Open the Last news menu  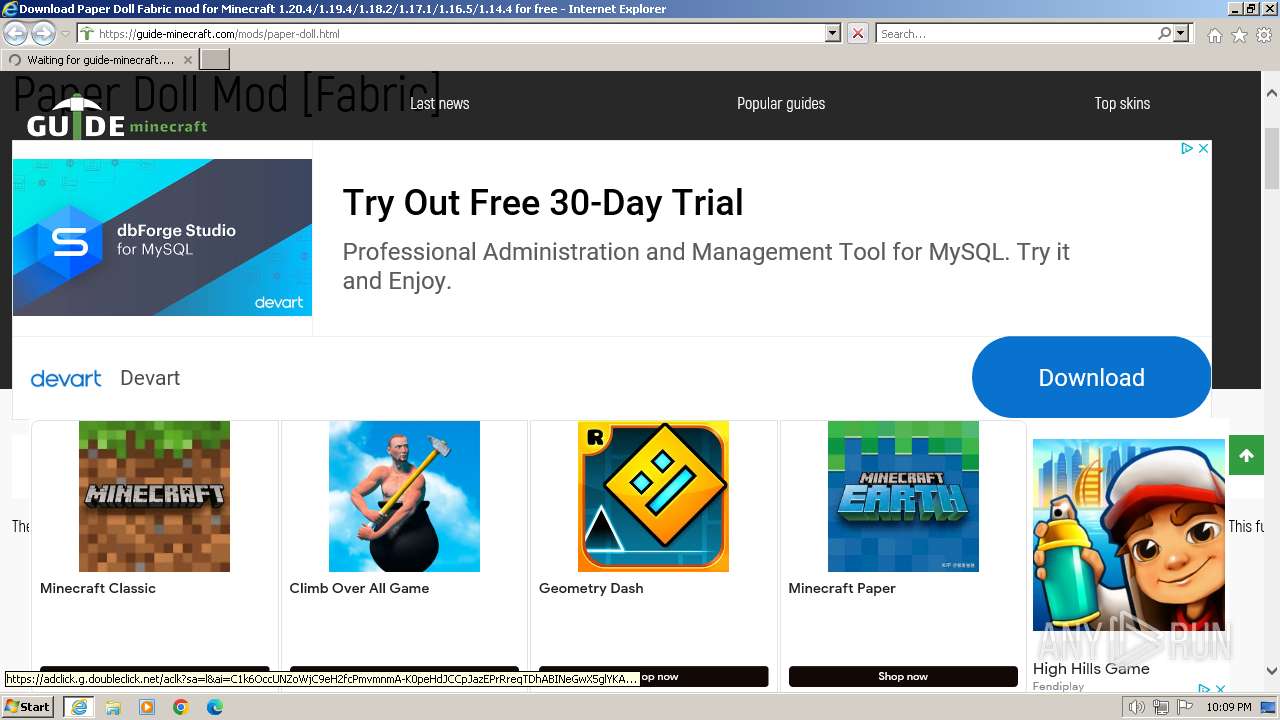pos(439,103)
